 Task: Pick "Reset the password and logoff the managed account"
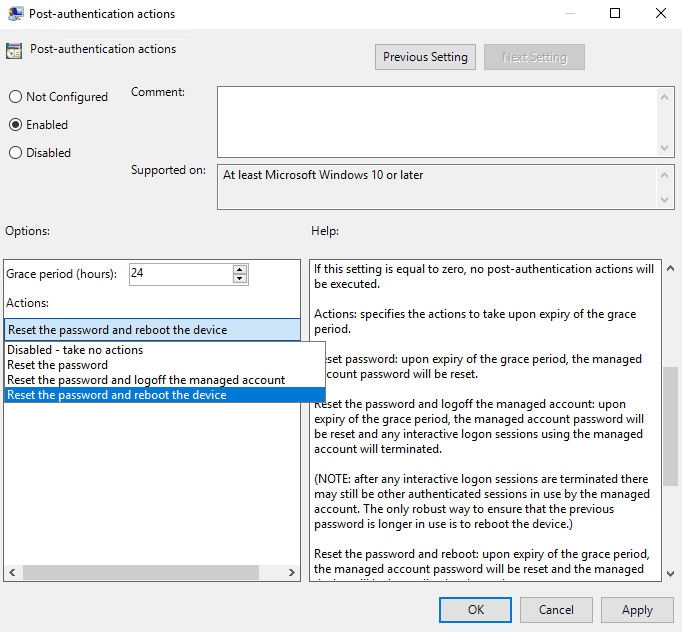tap(146, 380)
